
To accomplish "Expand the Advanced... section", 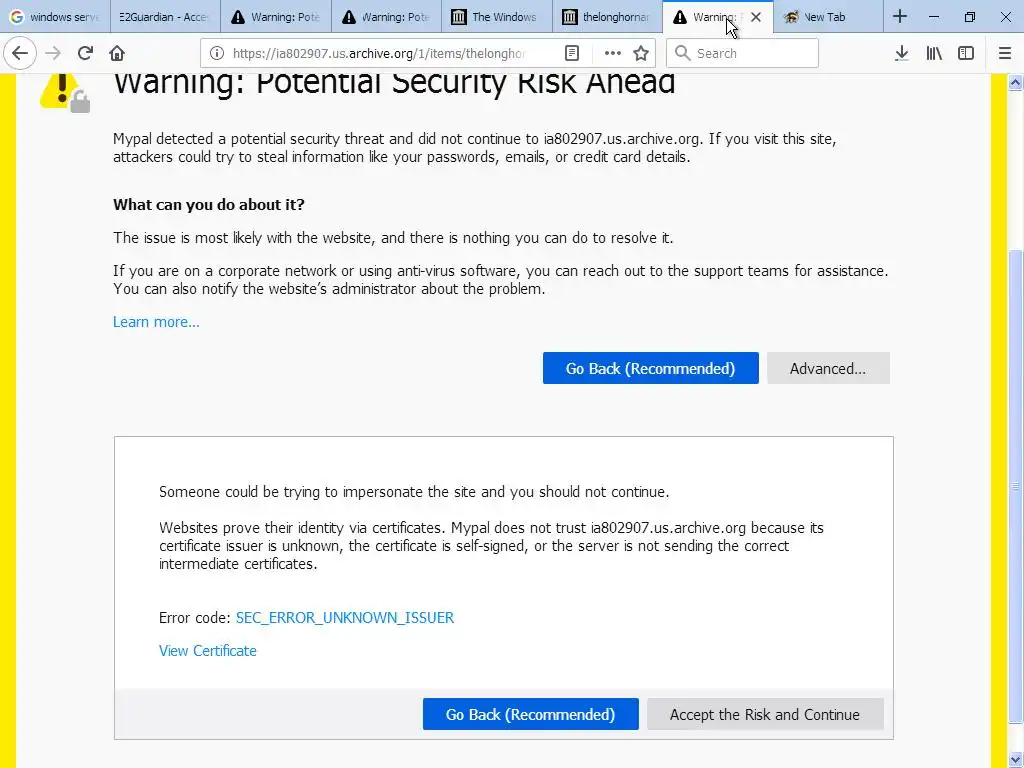I will pos(827,368).
